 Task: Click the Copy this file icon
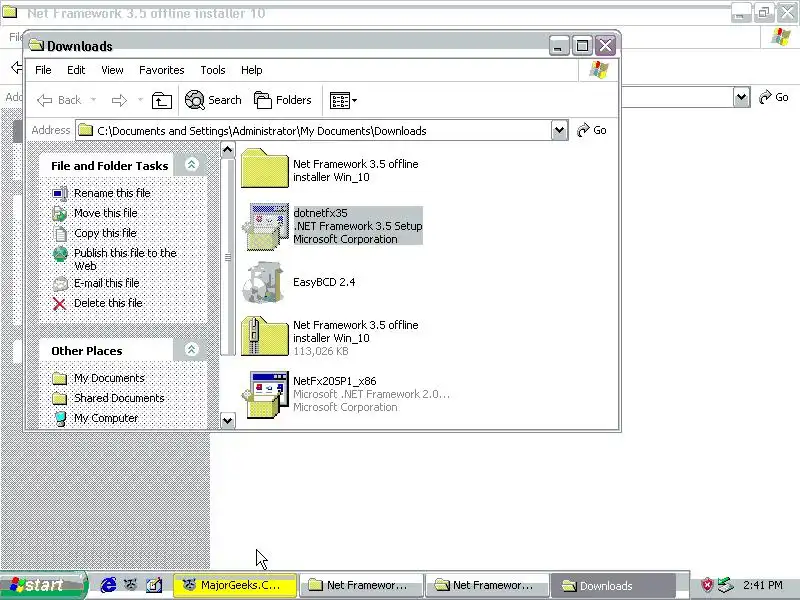60,234
